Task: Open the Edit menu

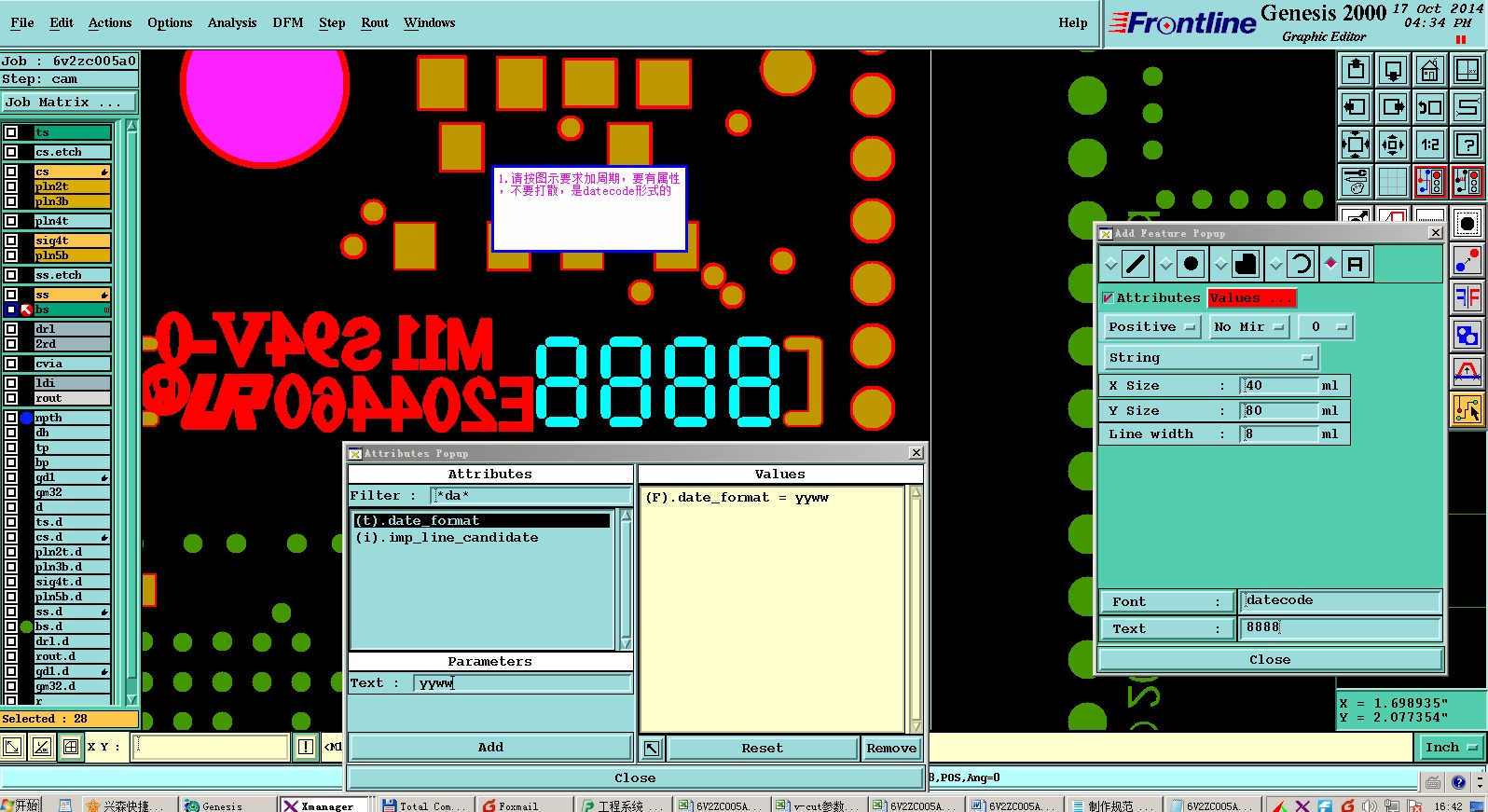Action: click(x=62, y=22)
